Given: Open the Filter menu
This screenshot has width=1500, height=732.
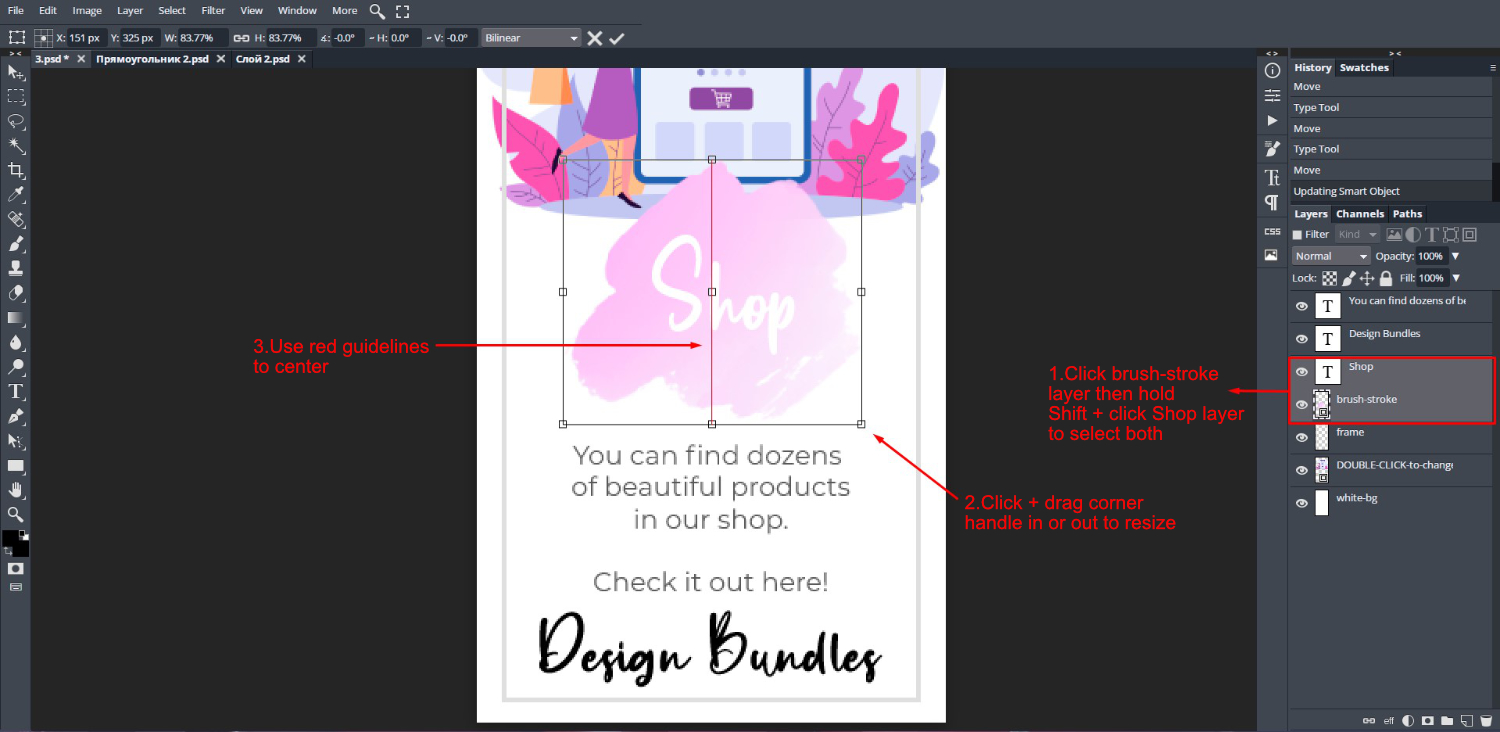Looking at the screenshot, I should pos(213,11).
